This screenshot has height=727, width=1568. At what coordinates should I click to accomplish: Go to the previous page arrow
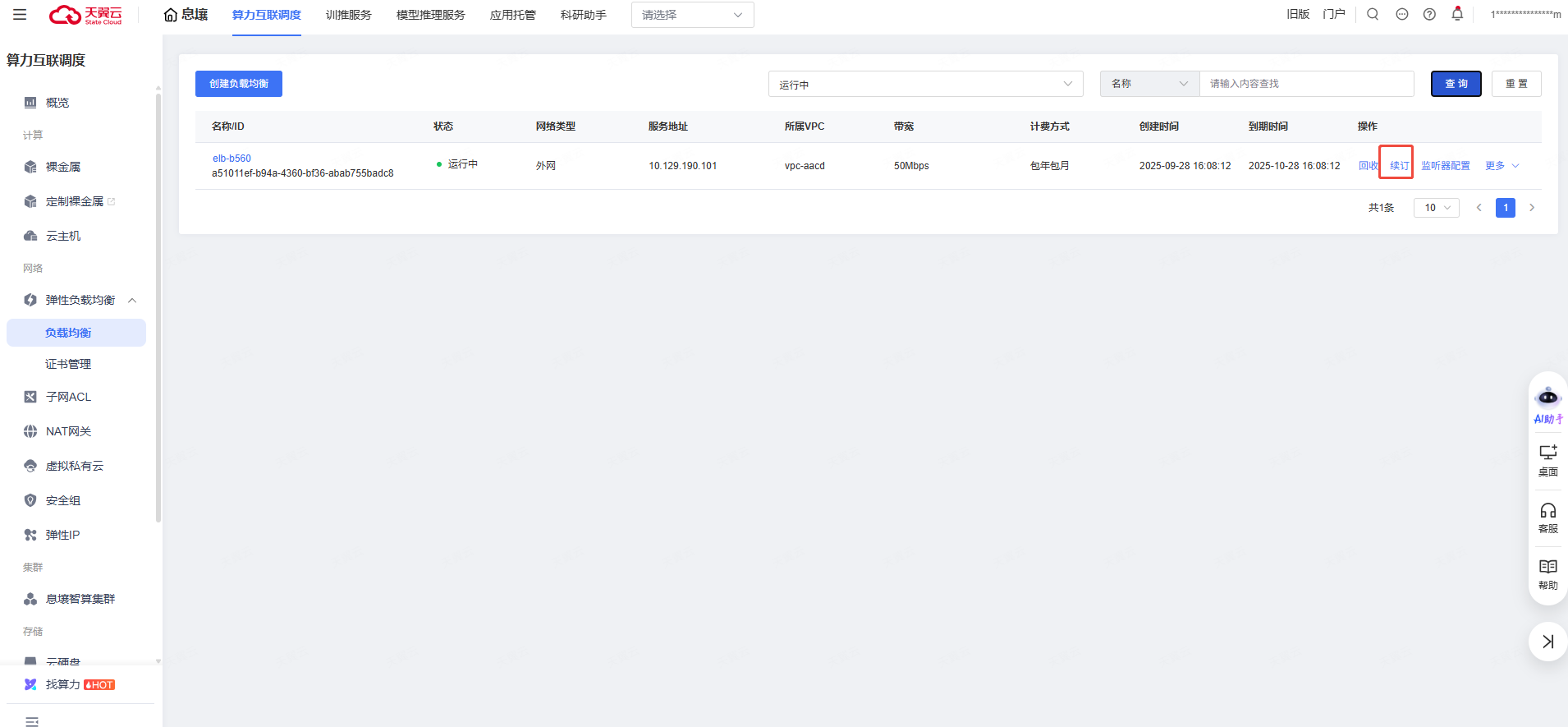pyautogui.click(x=1479, y=208)
